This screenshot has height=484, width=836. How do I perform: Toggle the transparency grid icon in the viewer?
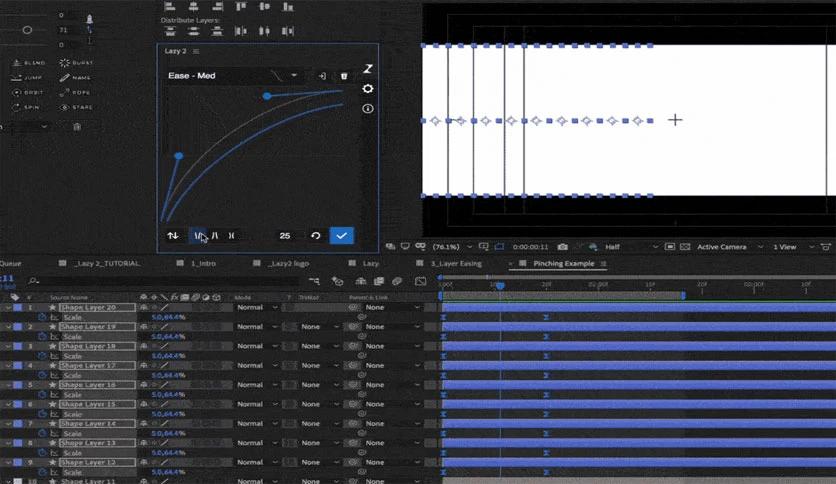685,247
